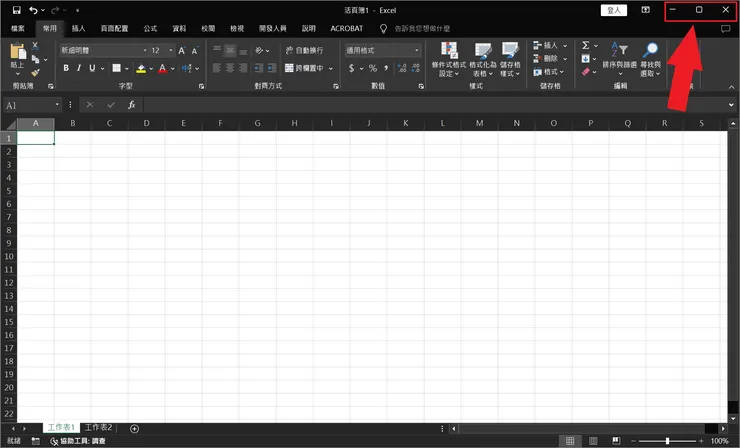Click the Save icon in quick access toolbar

(17, 10)
